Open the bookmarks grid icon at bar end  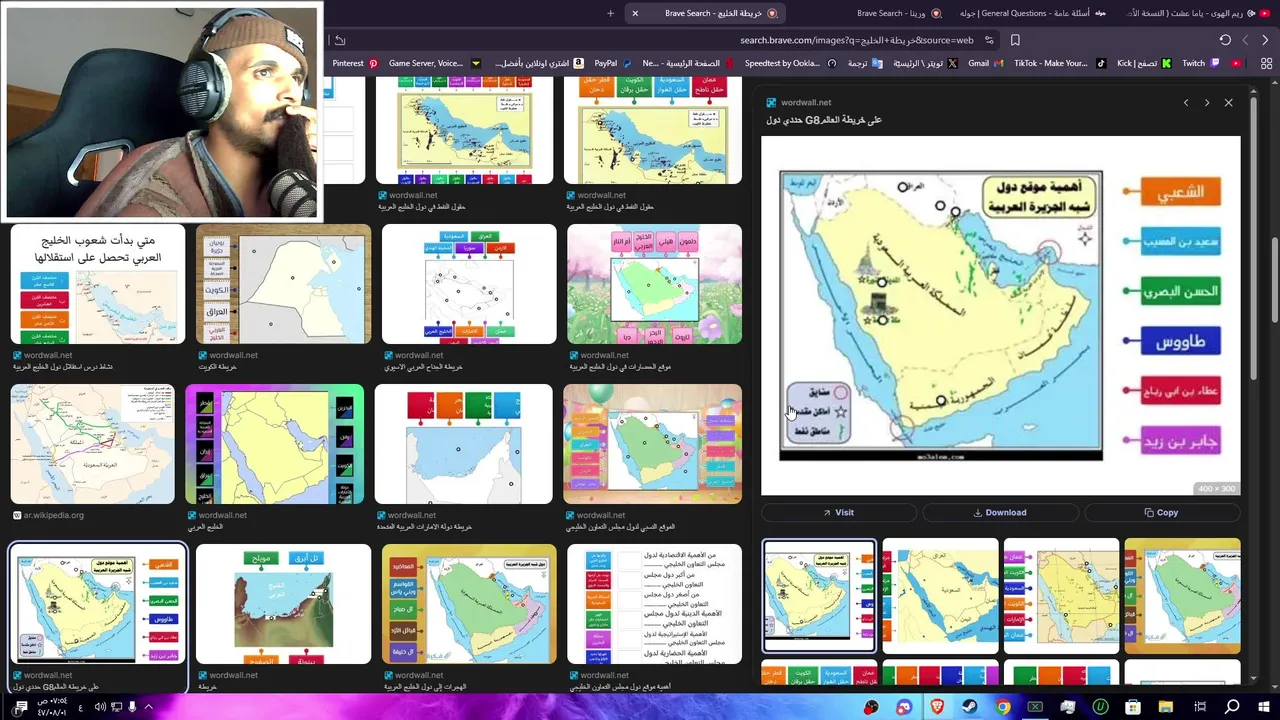[x=1266, y=63]
